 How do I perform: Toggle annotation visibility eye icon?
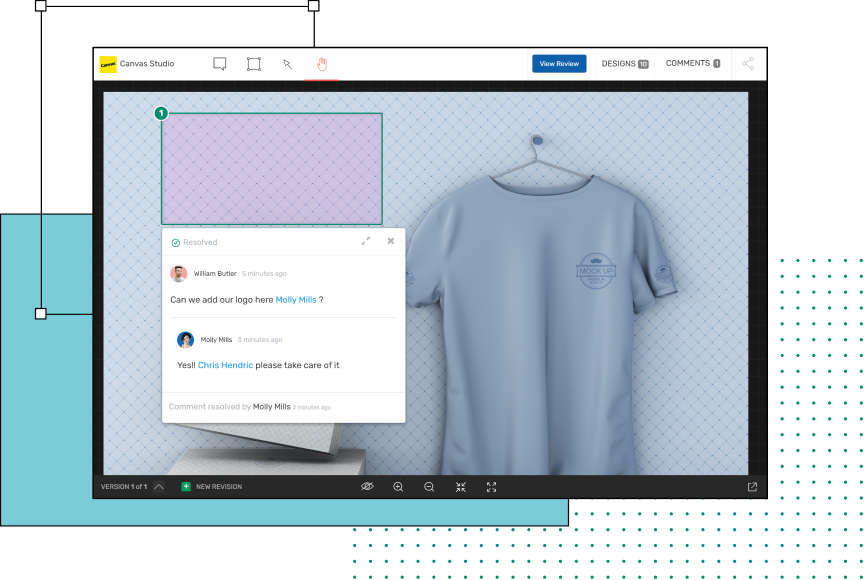tap(367, 487)
